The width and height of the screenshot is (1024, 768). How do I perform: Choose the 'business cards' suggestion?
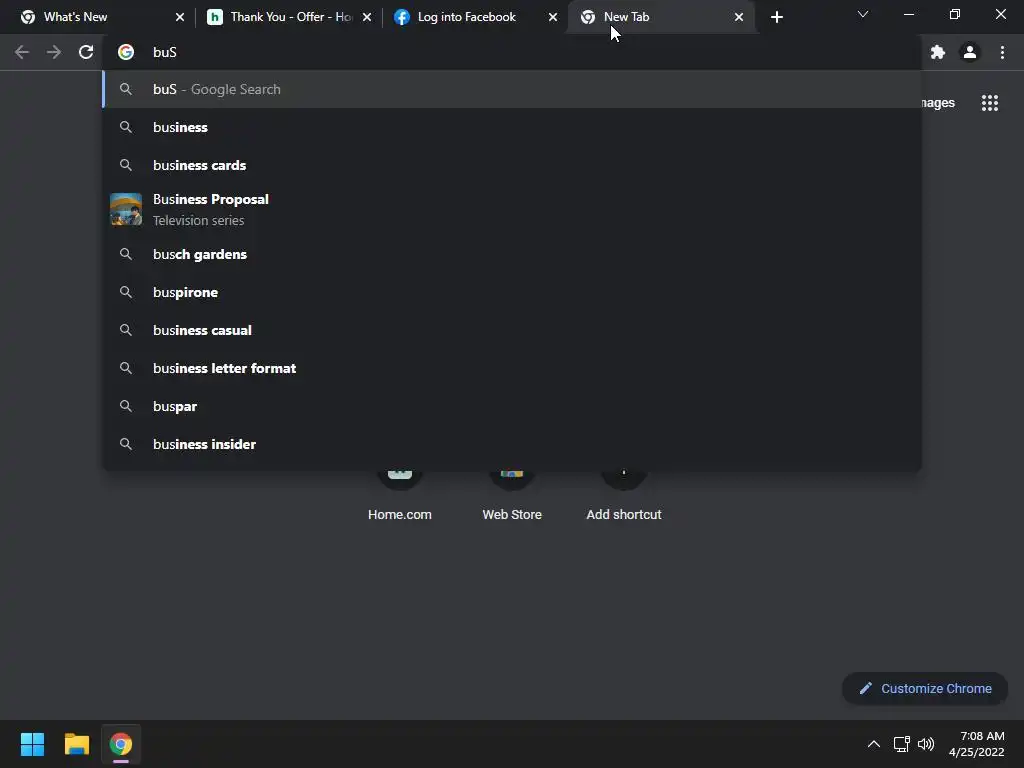pos(513,165)
